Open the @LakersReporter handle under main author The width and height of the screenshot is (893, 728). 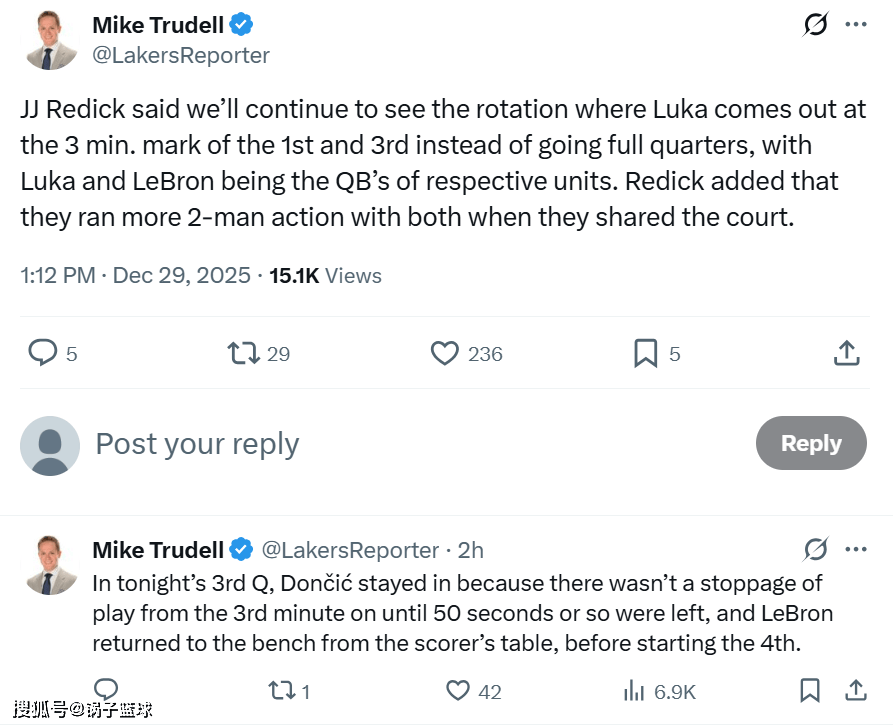(181, 55)
